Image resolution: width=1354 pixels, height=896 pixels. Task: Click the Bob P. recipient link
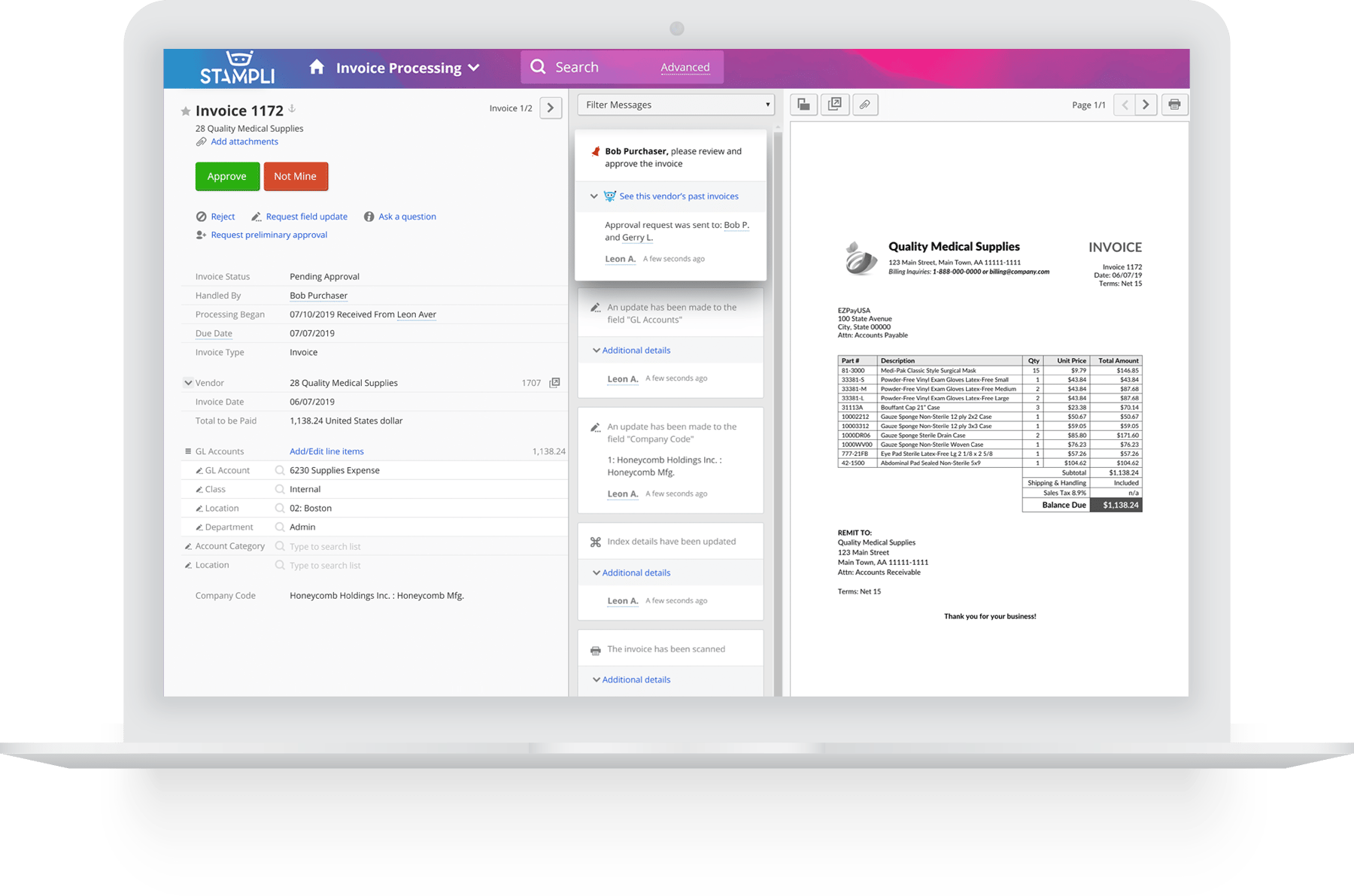(736, 225)
